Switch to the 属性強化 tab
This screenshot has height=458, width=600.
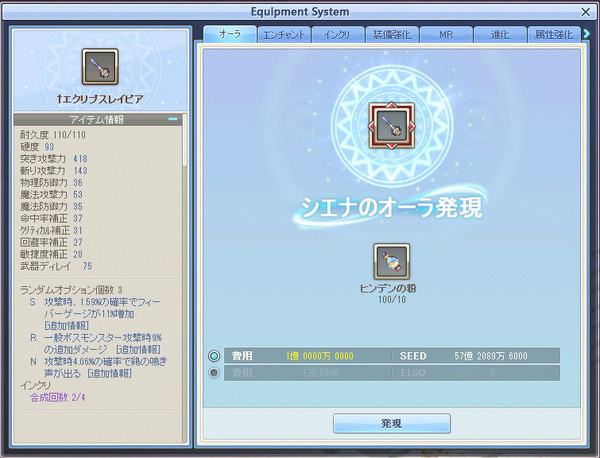coord(553,34)
